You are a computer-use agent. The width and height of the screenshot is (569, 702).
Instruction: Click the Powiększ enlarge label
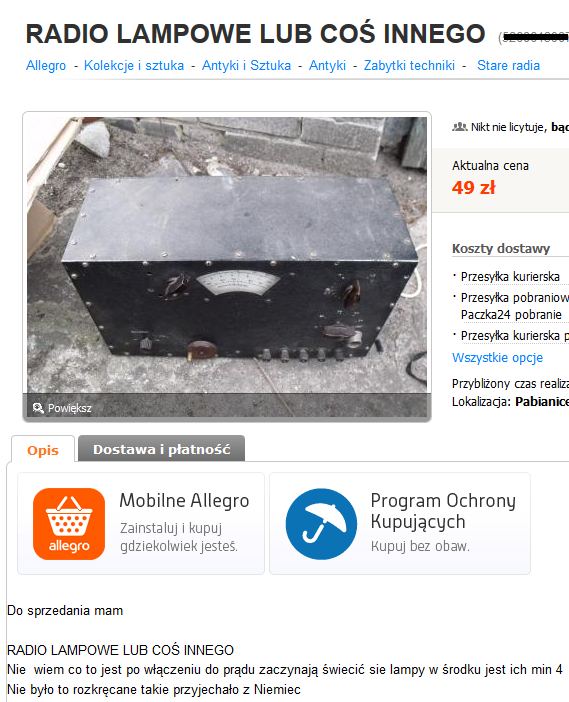[x=70, y=408]
